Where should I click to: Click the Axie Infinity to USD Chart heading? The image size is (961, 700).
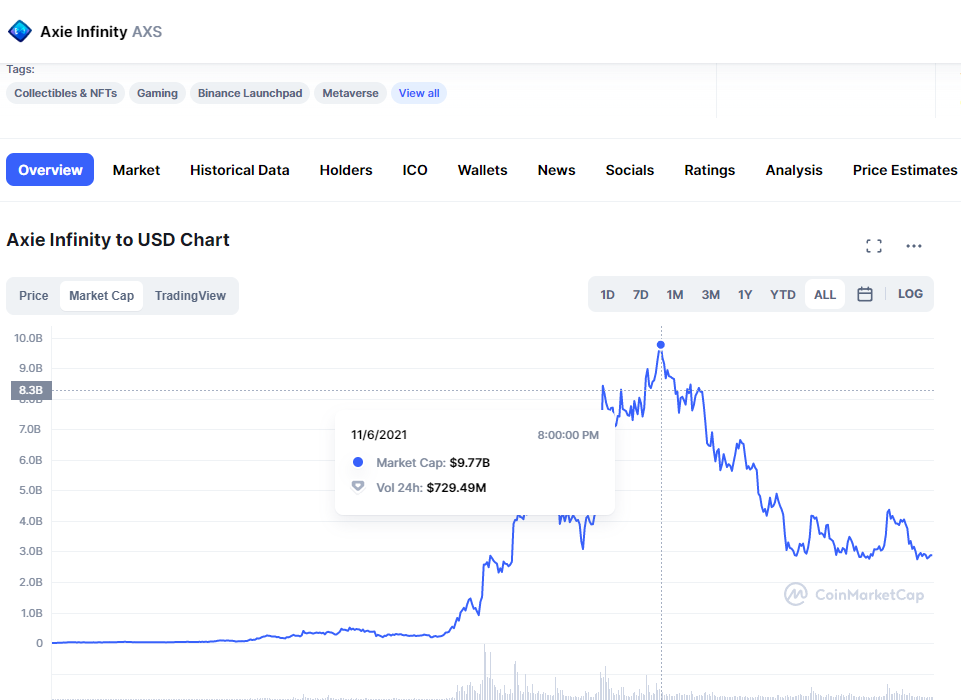[x=118, y=240]
